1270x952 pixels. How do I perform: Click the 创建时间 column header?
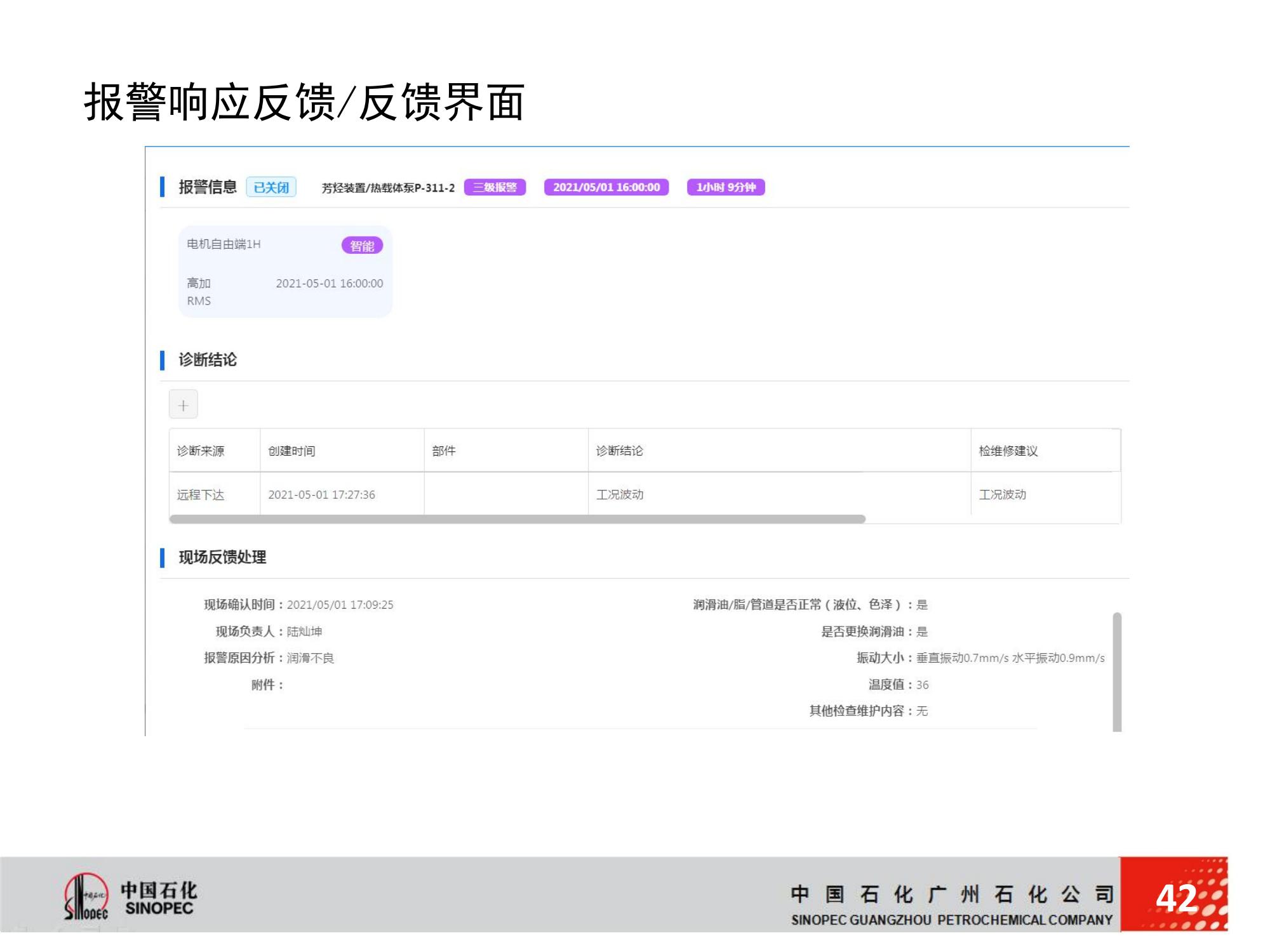tap(291, 451)
